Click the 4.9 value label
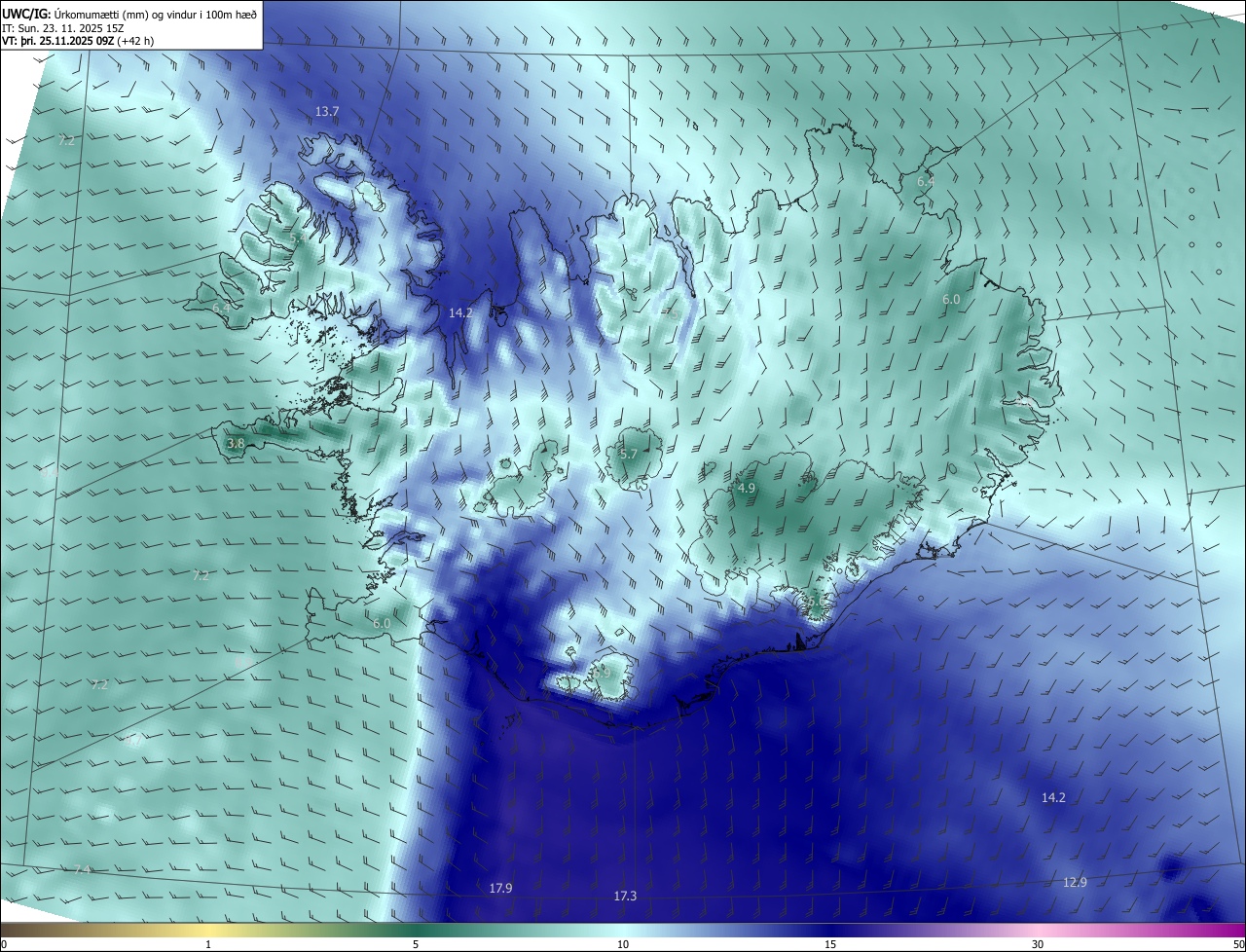Screen dimensions: 1246x952 [747, 488]
